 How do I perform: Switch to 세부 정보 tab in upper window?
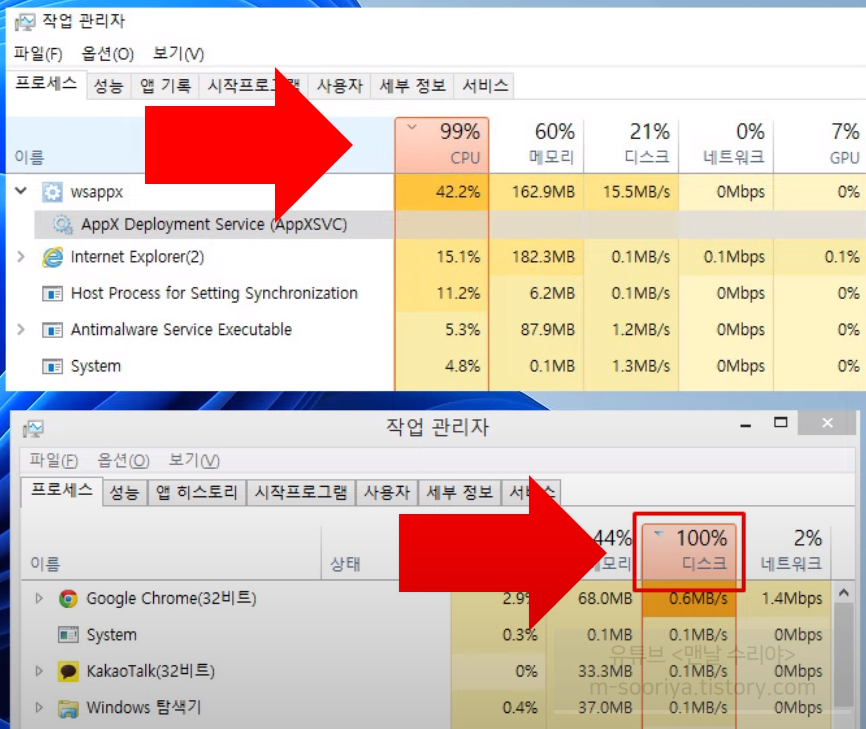click(413, 86)
